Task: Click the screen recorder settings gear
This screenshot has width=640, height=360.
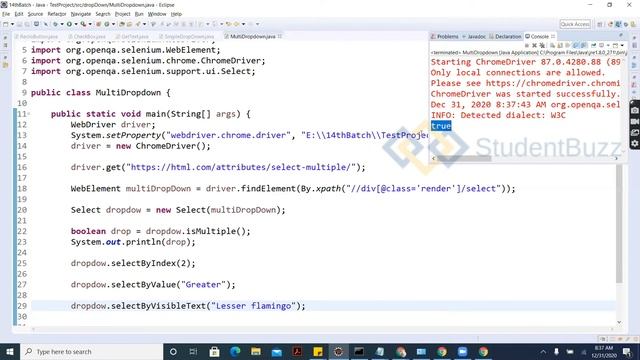Action: pos(634,143)
